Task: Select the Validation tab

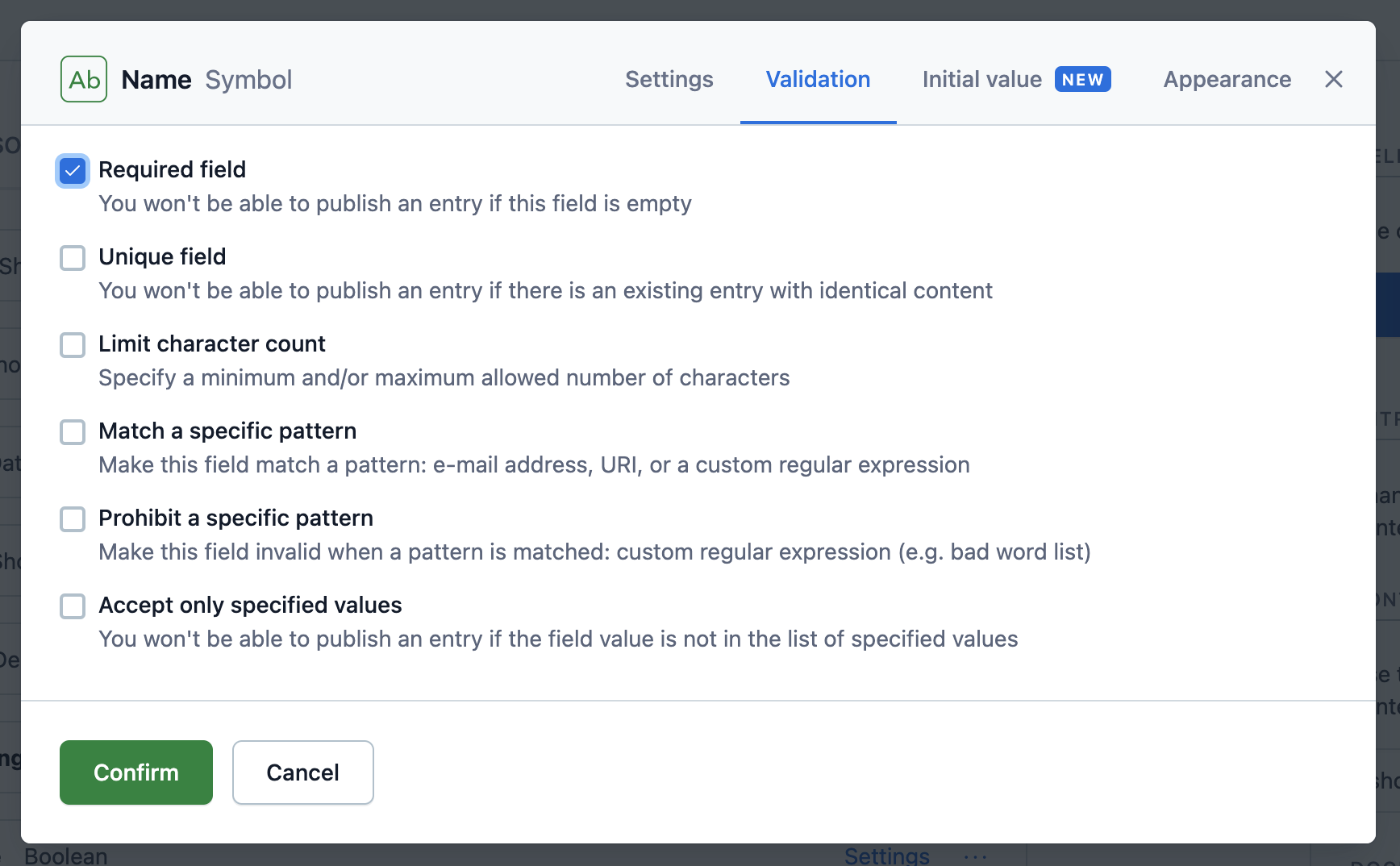Action: coord(818,79)
